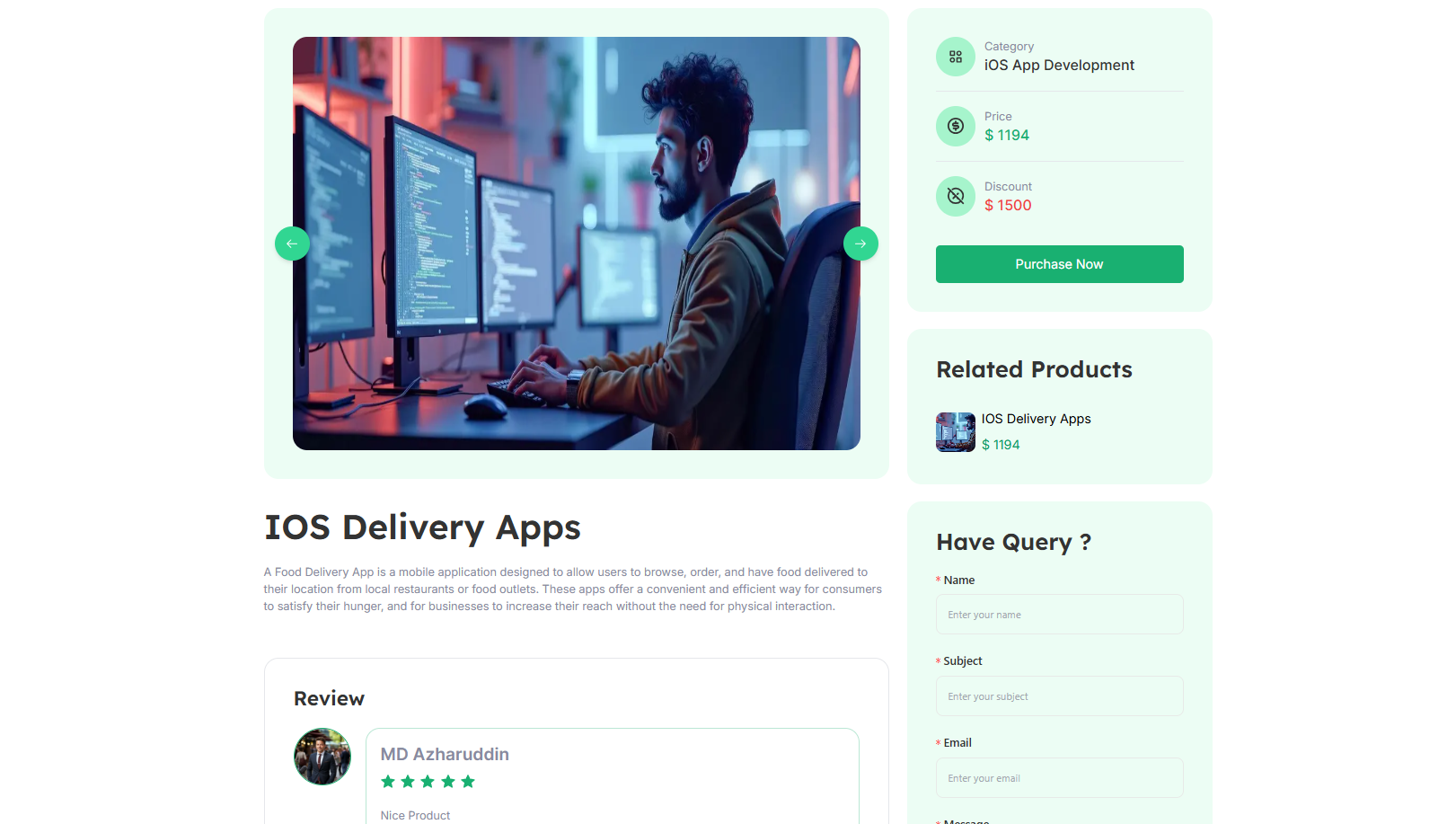Screen dimensions: 1456x824
Task: Click the '$ 1194' price in the Price row
Action: [x=1006, y=136]
